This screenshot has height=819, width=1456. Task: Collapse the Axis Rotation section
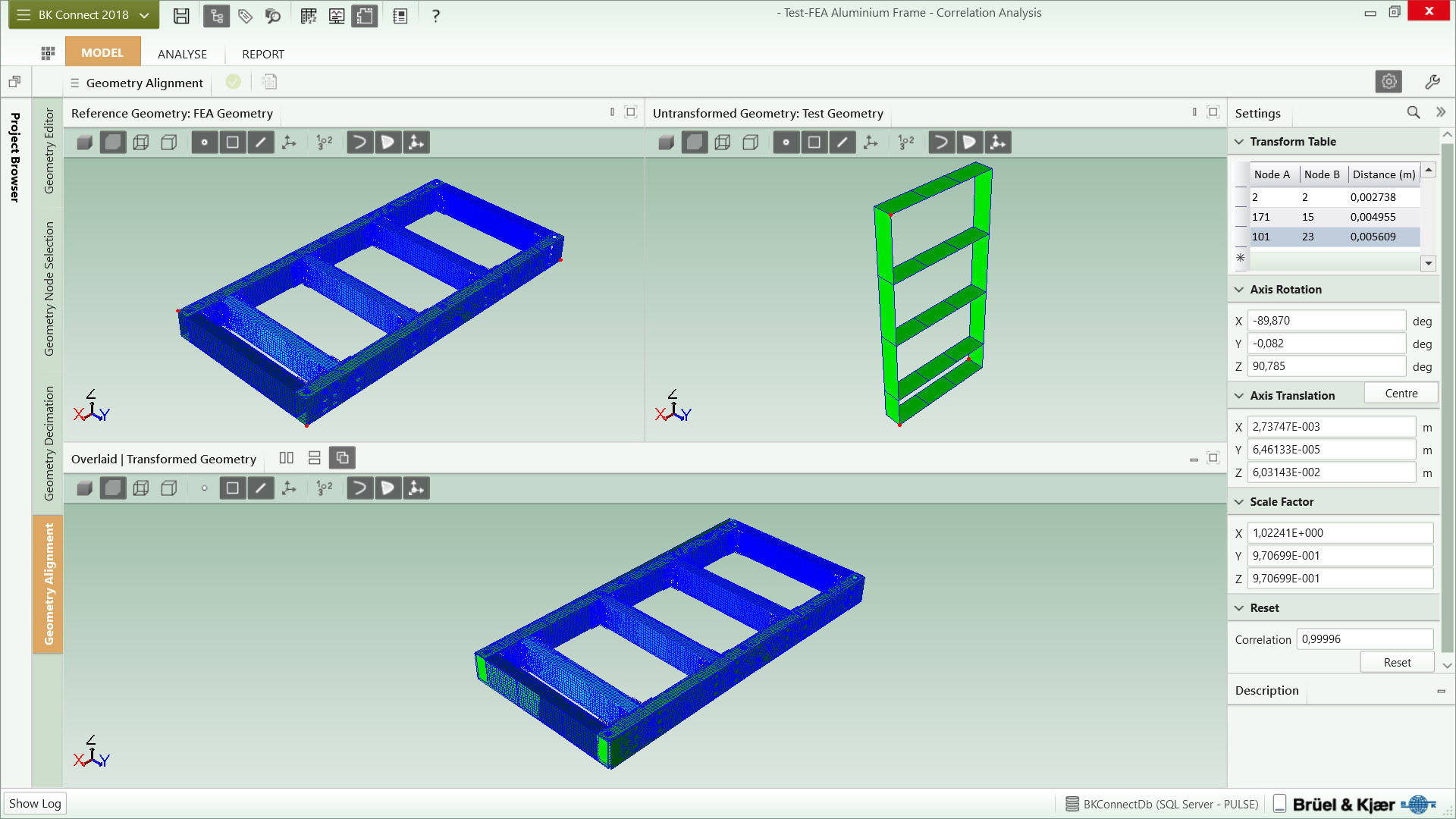1239,290
